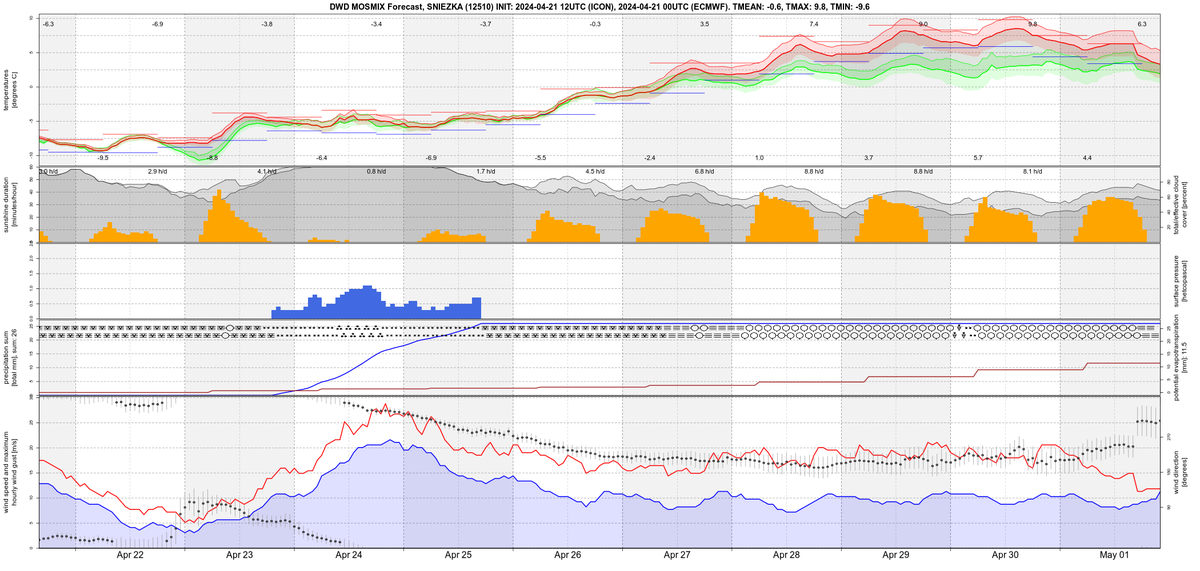Screen dimensions: 1200x571
Task: Click the -0.3 daily maximum temperature value
Action: tap(595, 23)
